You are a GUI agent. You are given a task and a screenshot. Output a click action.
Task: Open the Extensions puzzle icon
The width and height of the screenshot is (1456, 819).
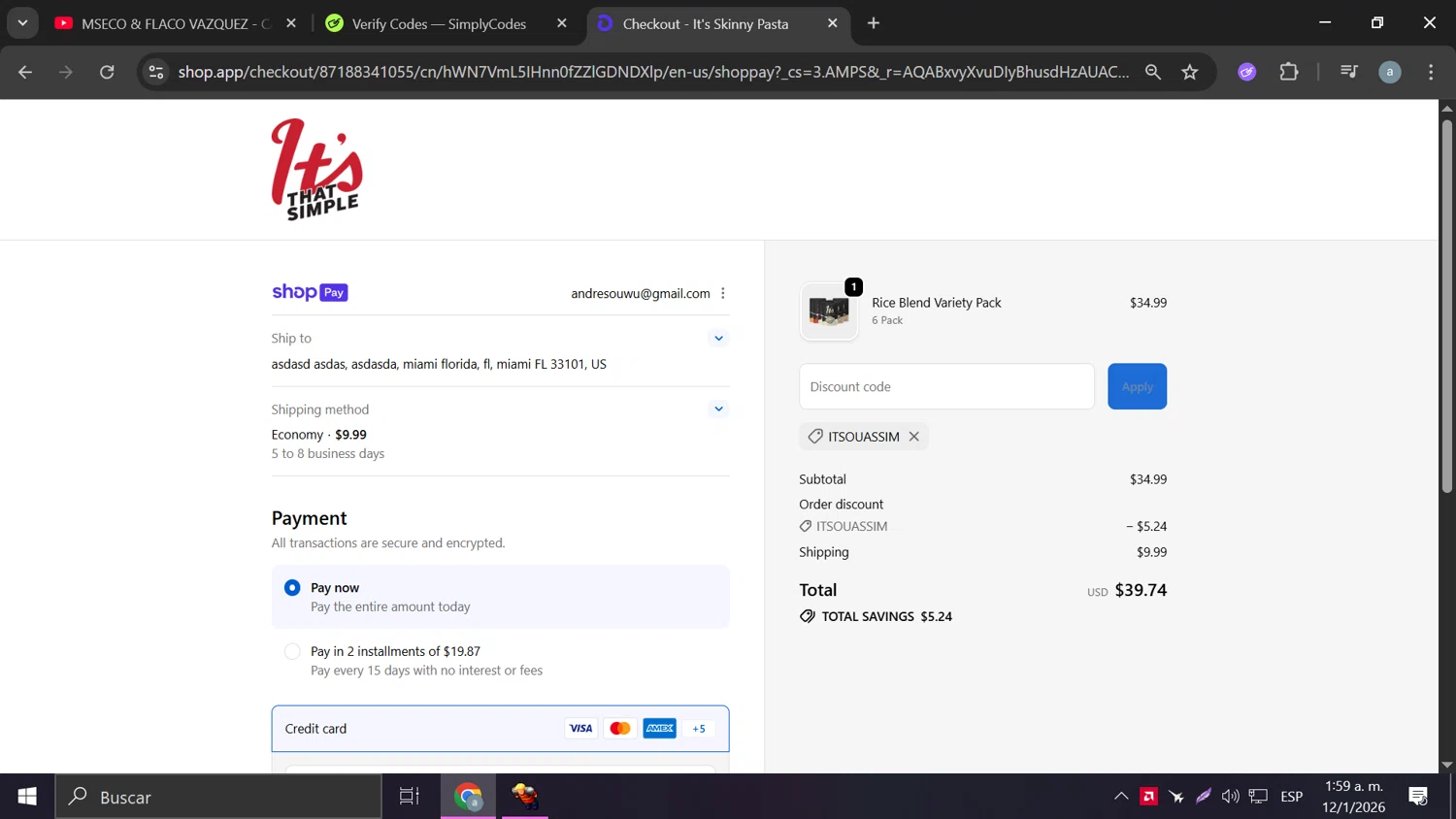pos(1289,72)
